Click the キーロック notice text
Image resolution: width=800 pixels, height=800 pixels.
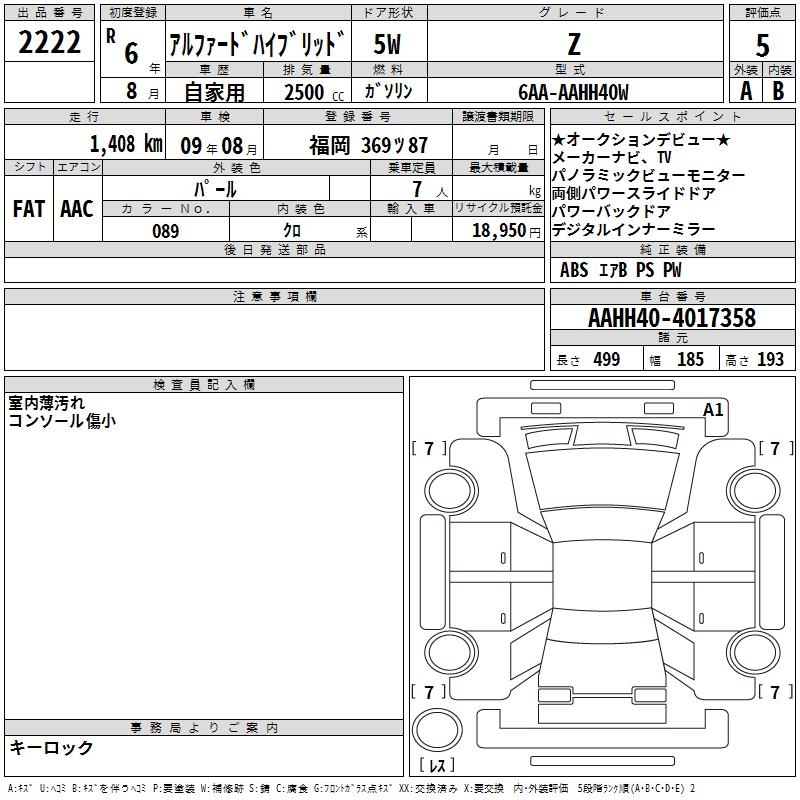pos(51,748)
